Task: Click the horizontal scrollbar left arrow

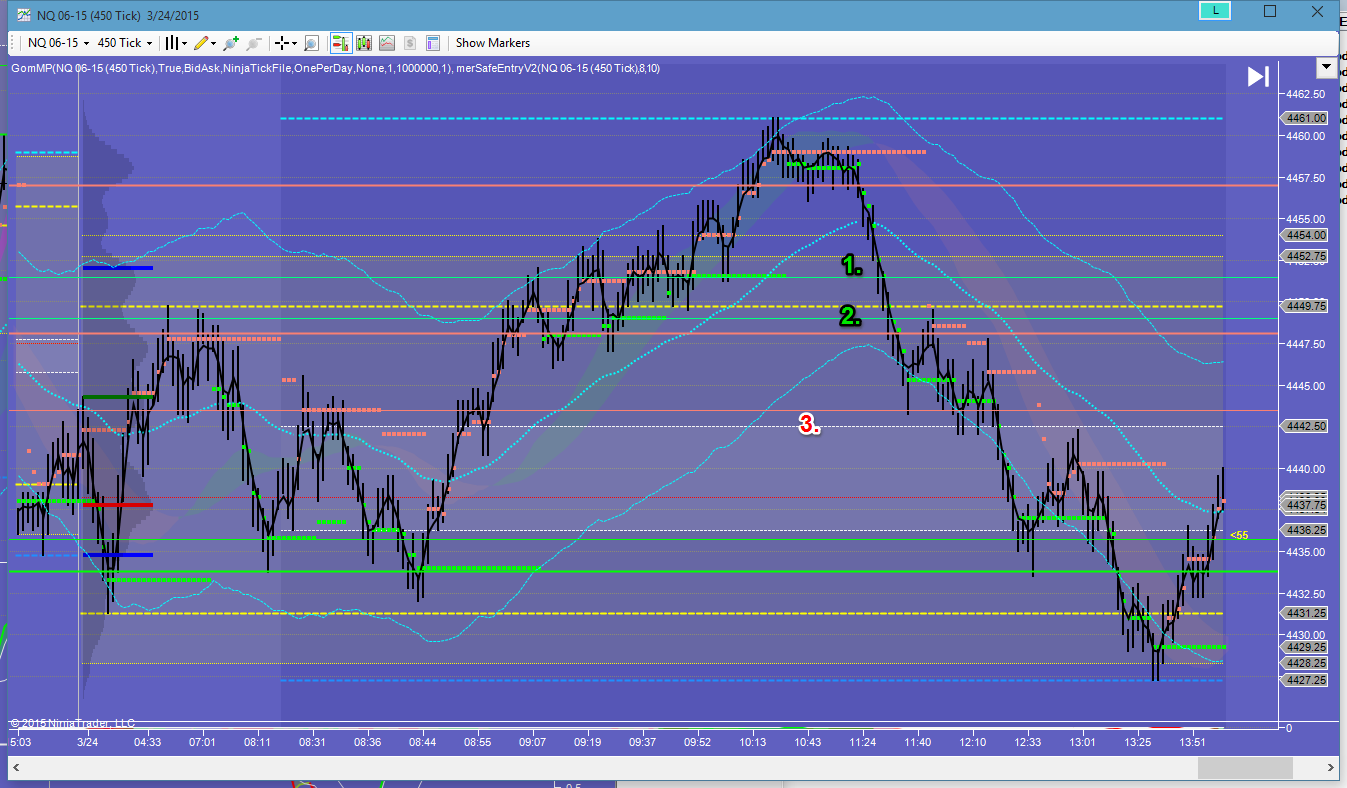Action: pos(15,768)
